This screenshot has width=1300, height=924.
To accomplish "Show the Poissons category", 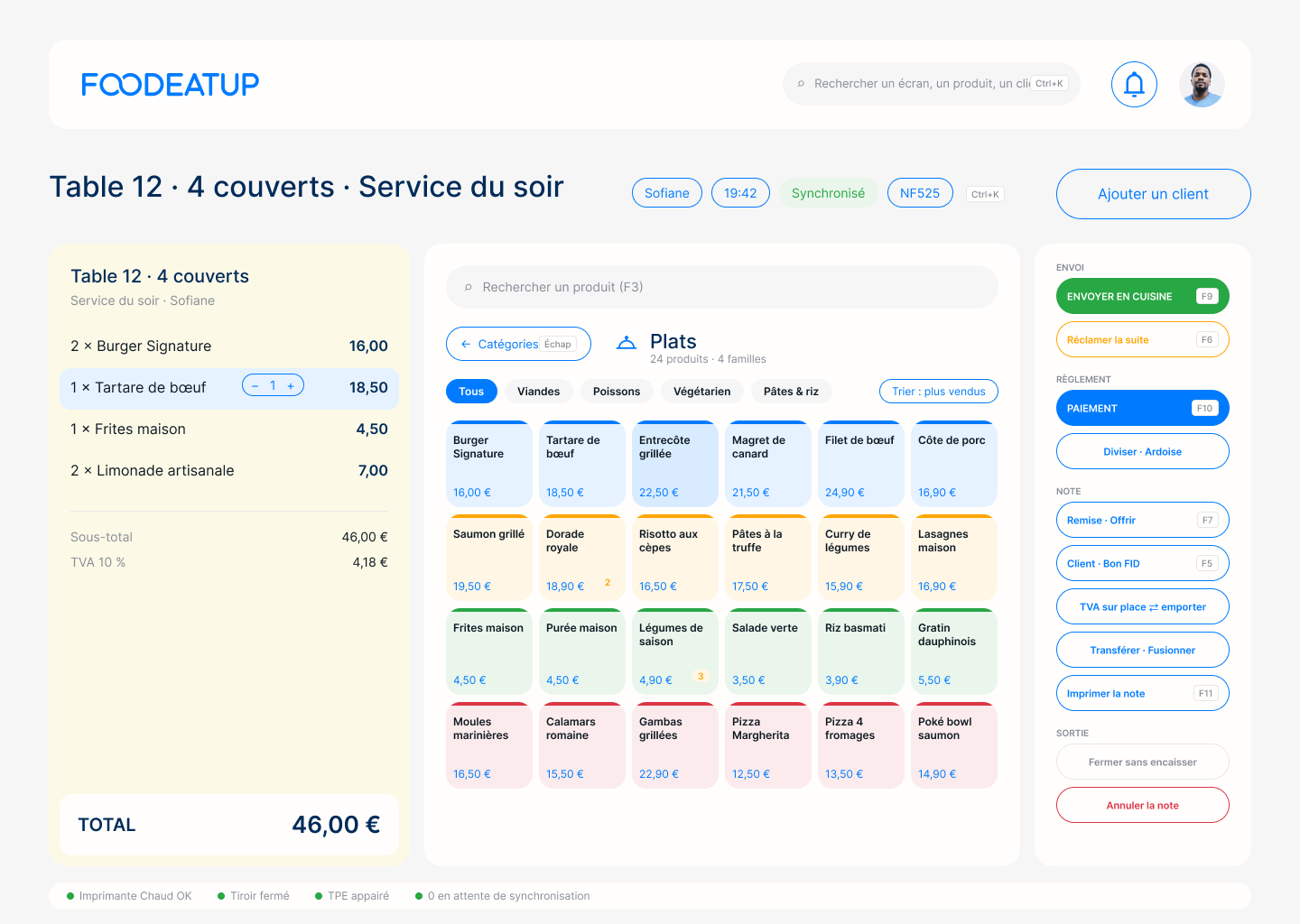I will click(x=617, y=391).
